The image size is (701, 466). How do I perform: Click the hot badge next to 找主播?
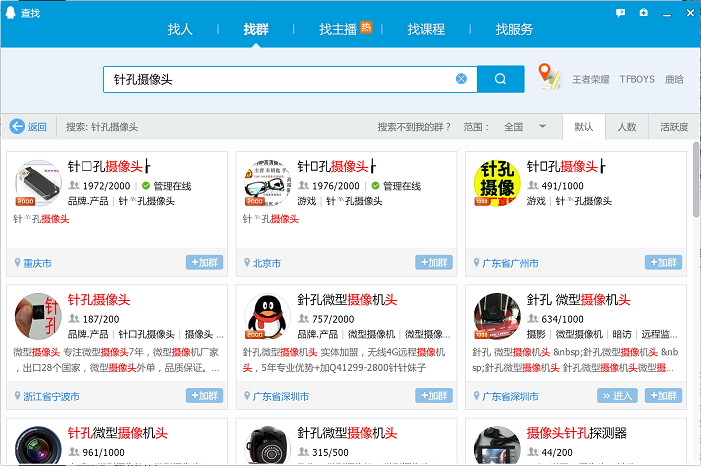[366, 27]
